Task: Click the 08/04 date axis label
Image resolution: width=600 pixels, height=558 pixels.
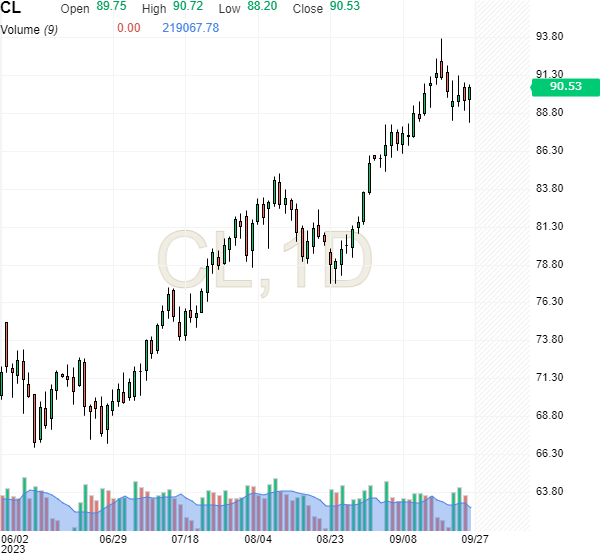Action: pos(258,539)
